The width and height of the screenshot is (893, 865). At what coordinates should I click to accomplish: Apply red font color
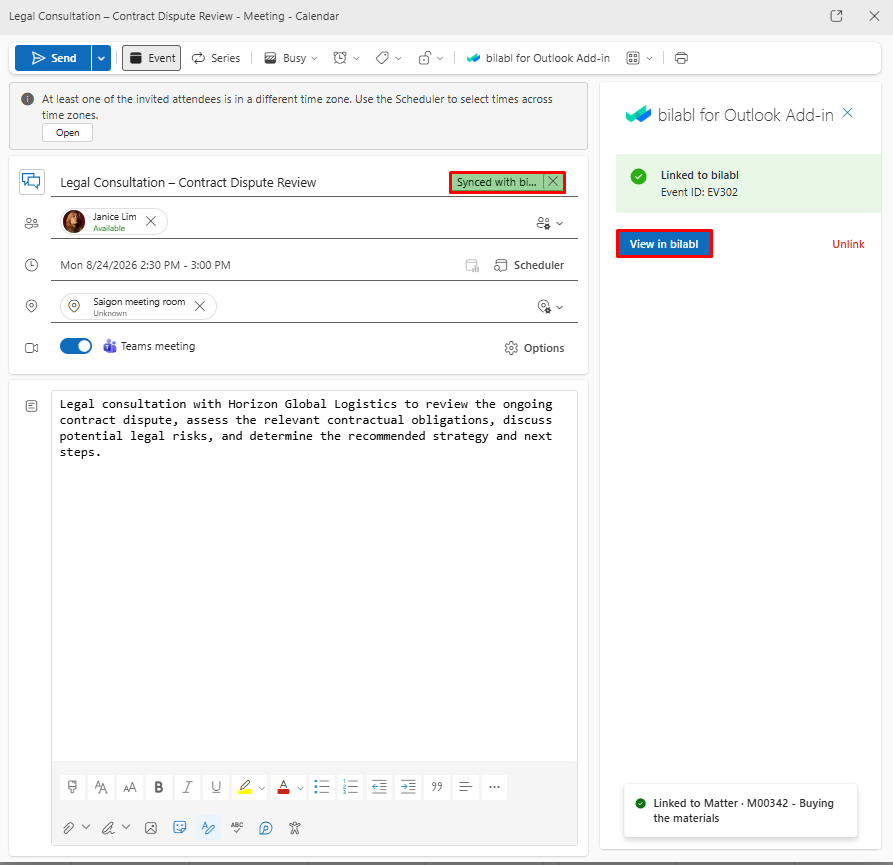(283, 787)
